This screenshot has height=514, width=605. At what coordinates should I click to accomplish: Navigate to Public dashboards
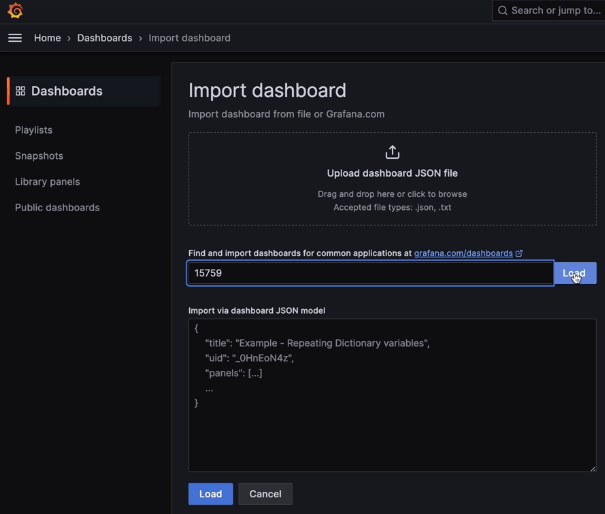coord(57,208)
